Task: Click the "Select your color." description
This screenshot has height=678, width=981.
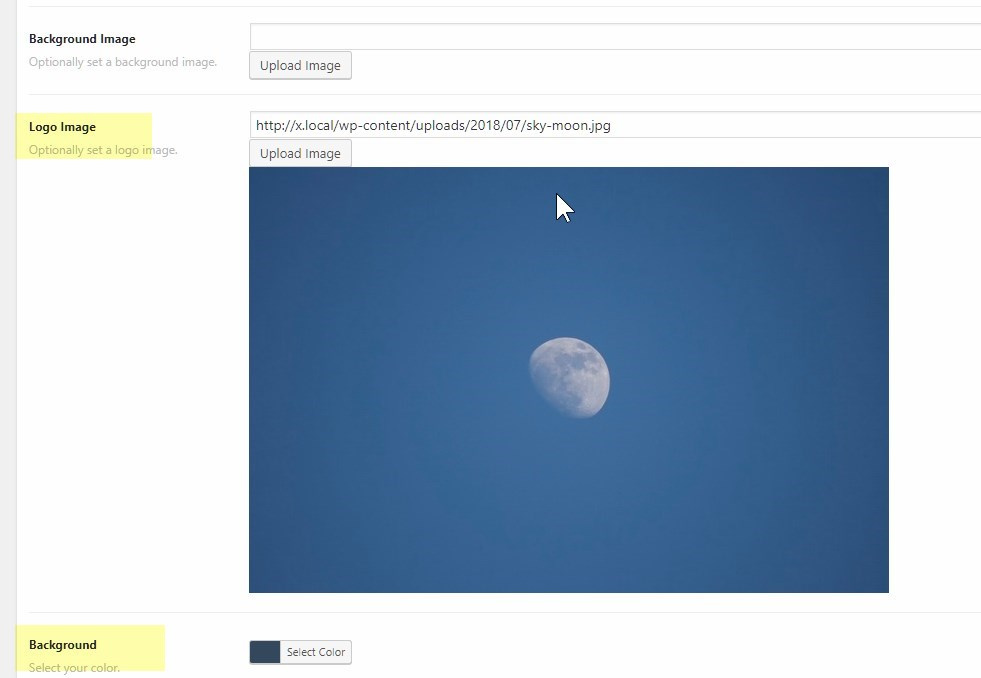Action: (x=74, y=667)
